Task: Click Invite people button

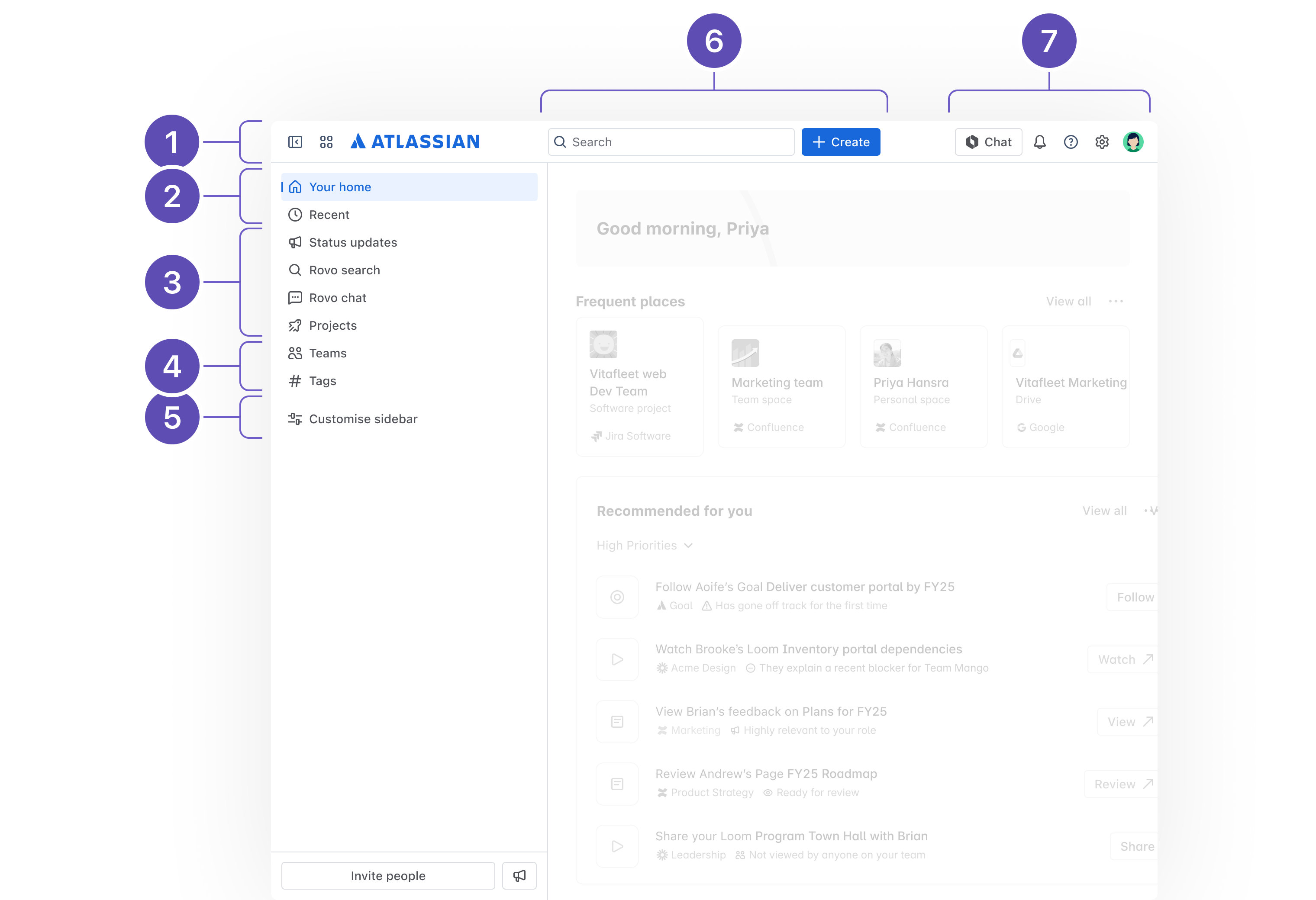Action: [x=388, y=876]
